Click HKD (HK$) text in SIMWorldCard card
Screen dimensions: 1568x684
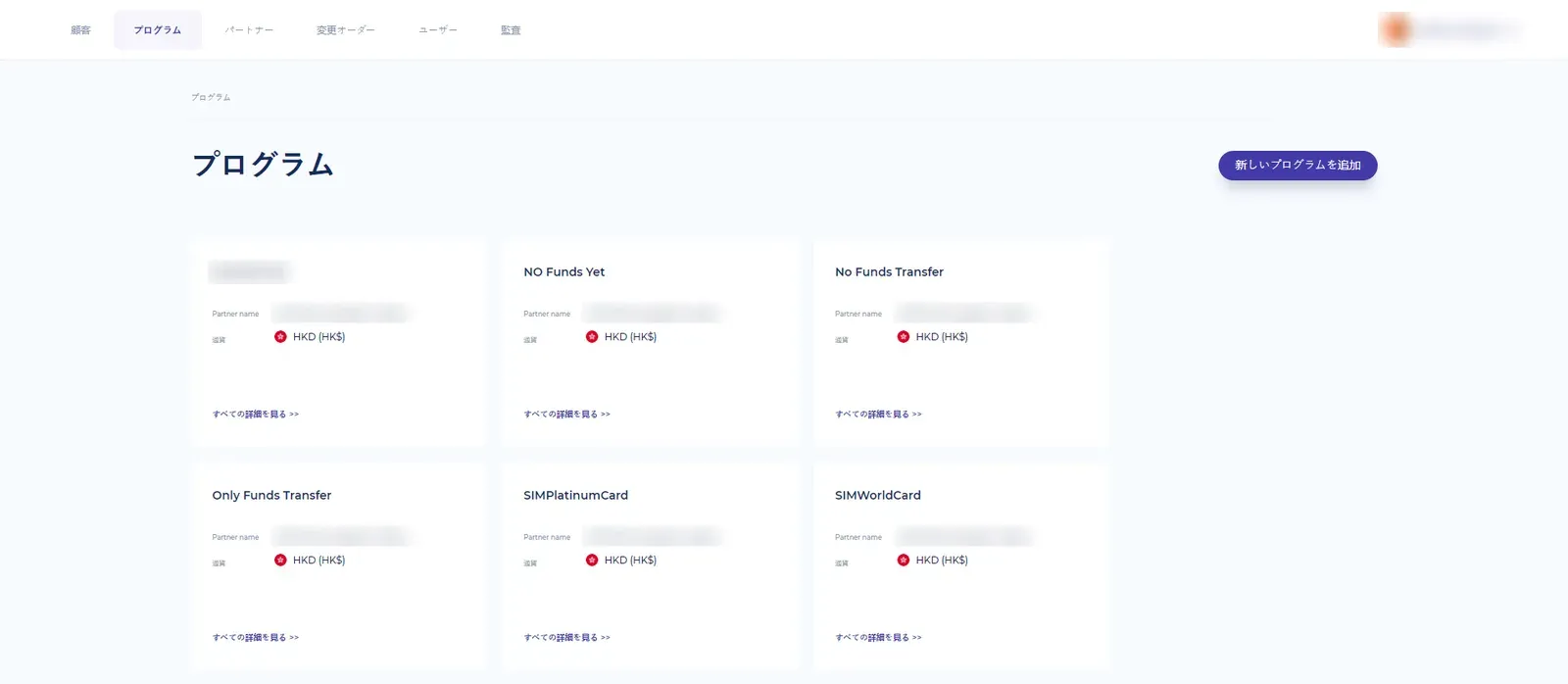coord(942,561)
